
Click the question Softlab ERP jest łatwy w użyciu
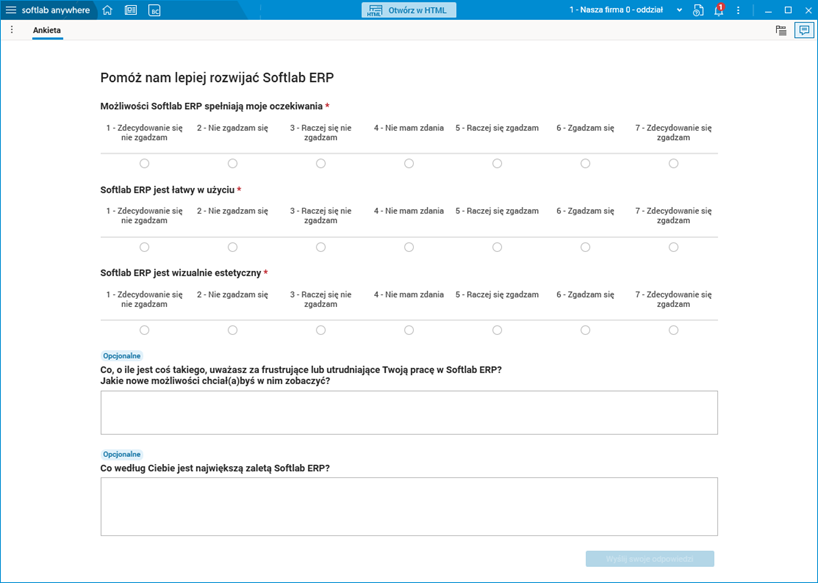167,190
